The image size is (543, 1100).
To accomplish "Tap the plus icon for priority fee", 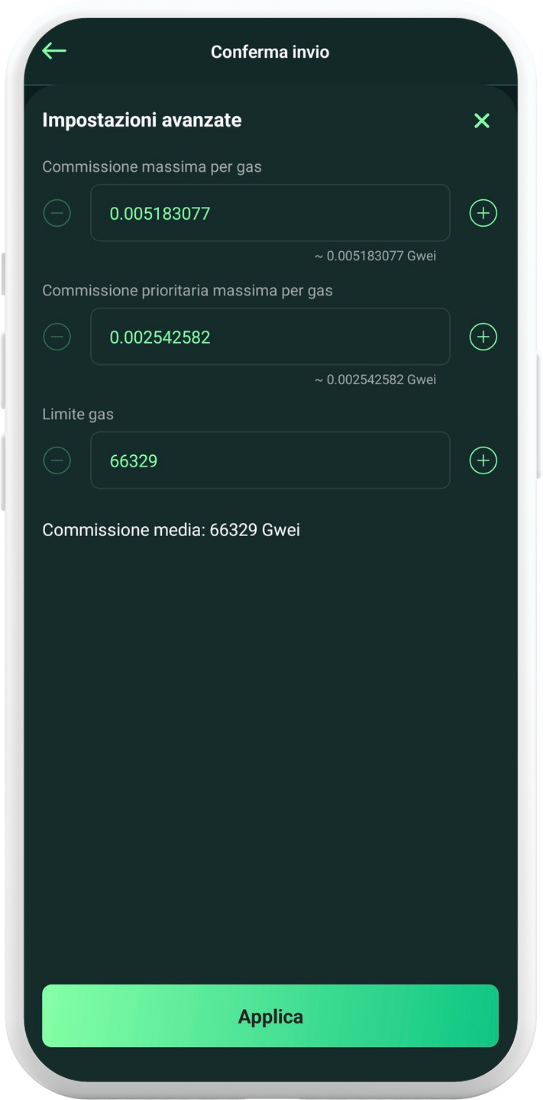I will (483, 337).
